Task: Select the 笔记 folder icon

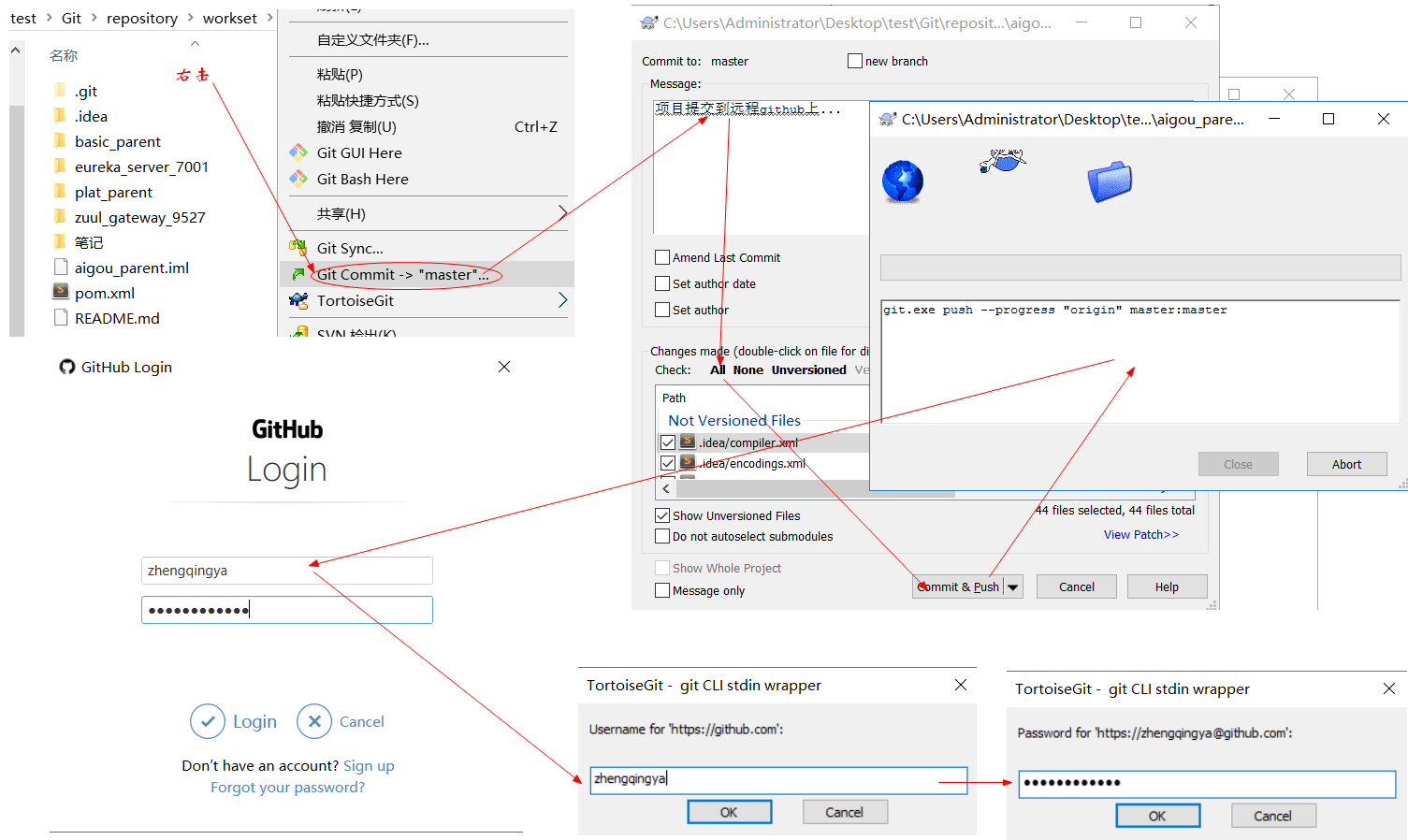Action: tap(61, 242)
